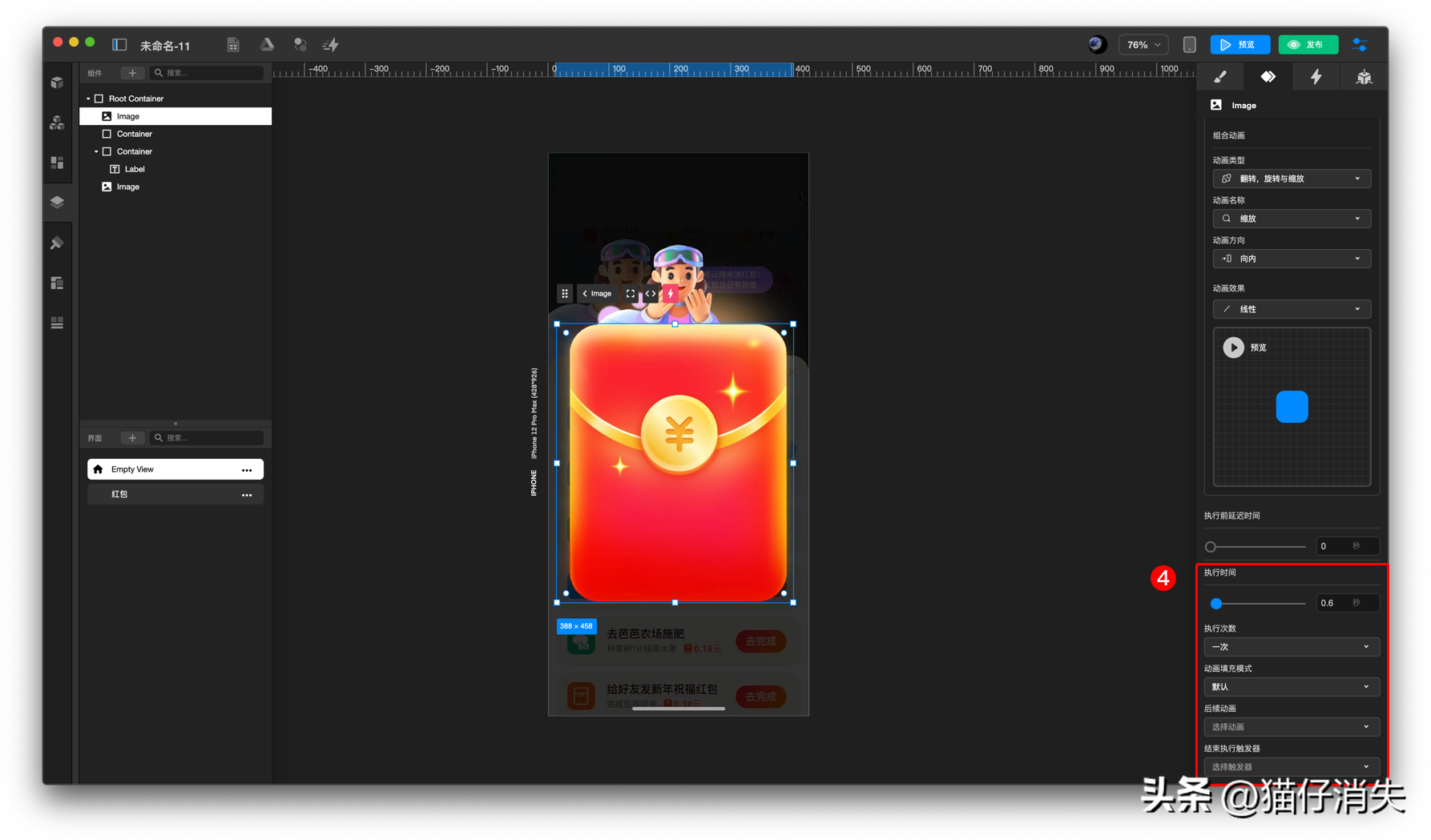Play the animation 预览 in the preview box
The image size is (1431, 840).
pyautogui.click(x=1233, y=348)
